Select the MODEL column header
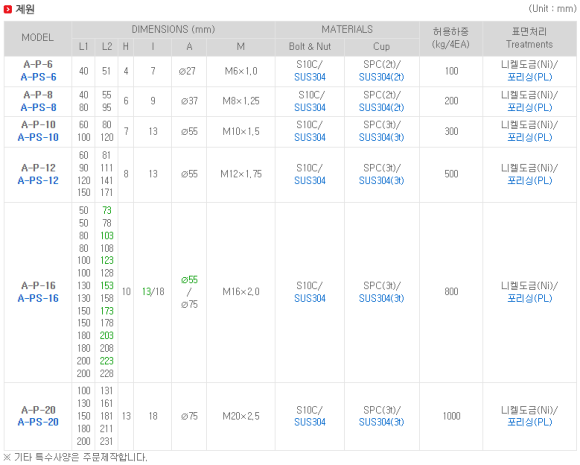This screenshot has height=465, width=580. 37,38
